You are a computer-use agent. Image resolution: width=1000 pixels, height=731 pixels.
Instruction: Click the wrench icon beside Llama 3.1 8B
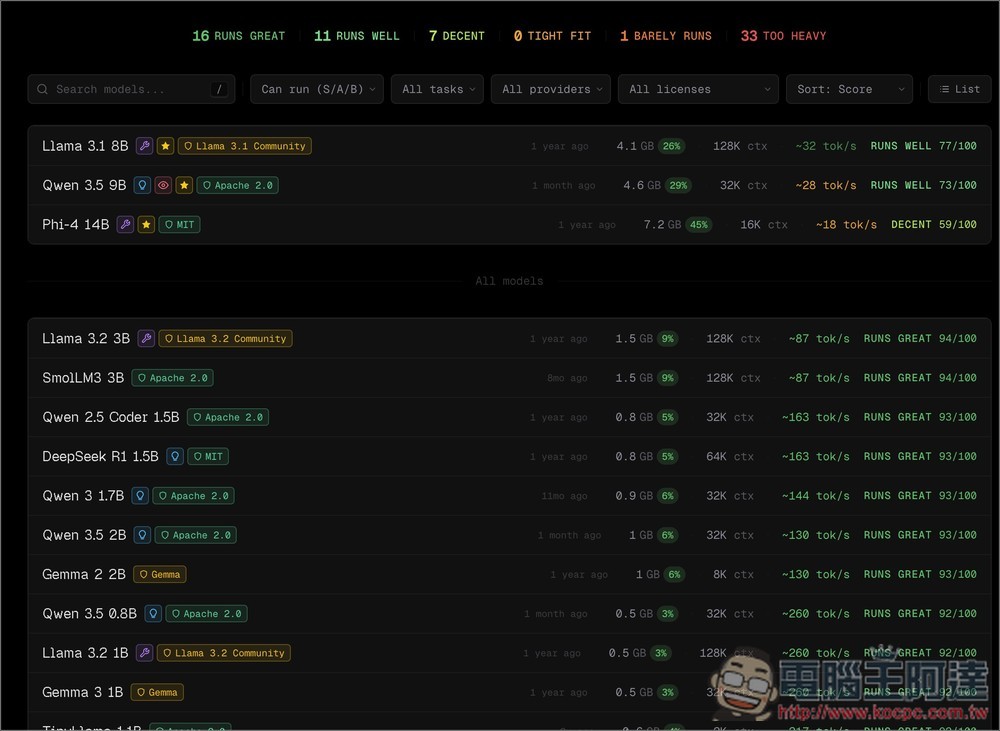144,146
